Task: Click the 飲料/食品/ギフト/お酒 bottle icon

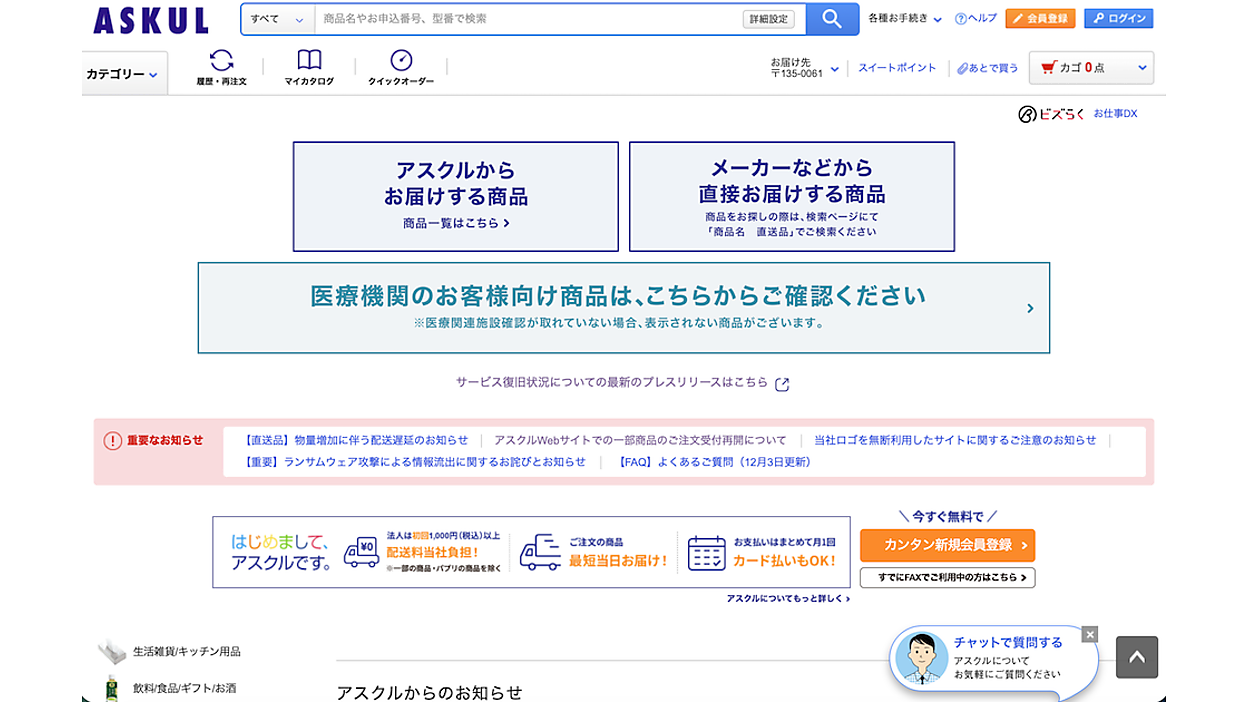Action: pyautogui.click(x=112, y=688)
